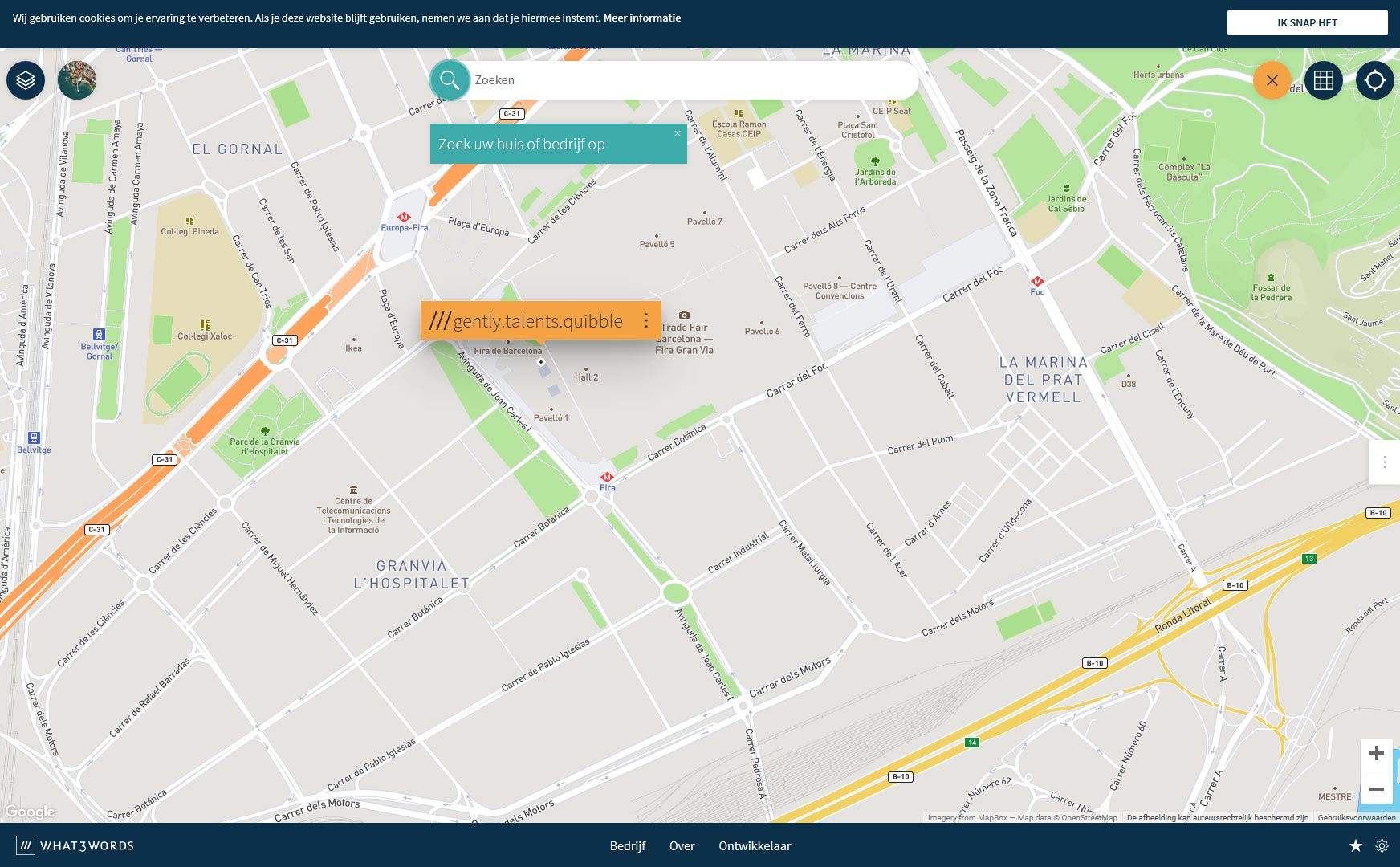1400x867 pixels.
Task: Open the settings gear in footer
Action: pos(1382,845)
